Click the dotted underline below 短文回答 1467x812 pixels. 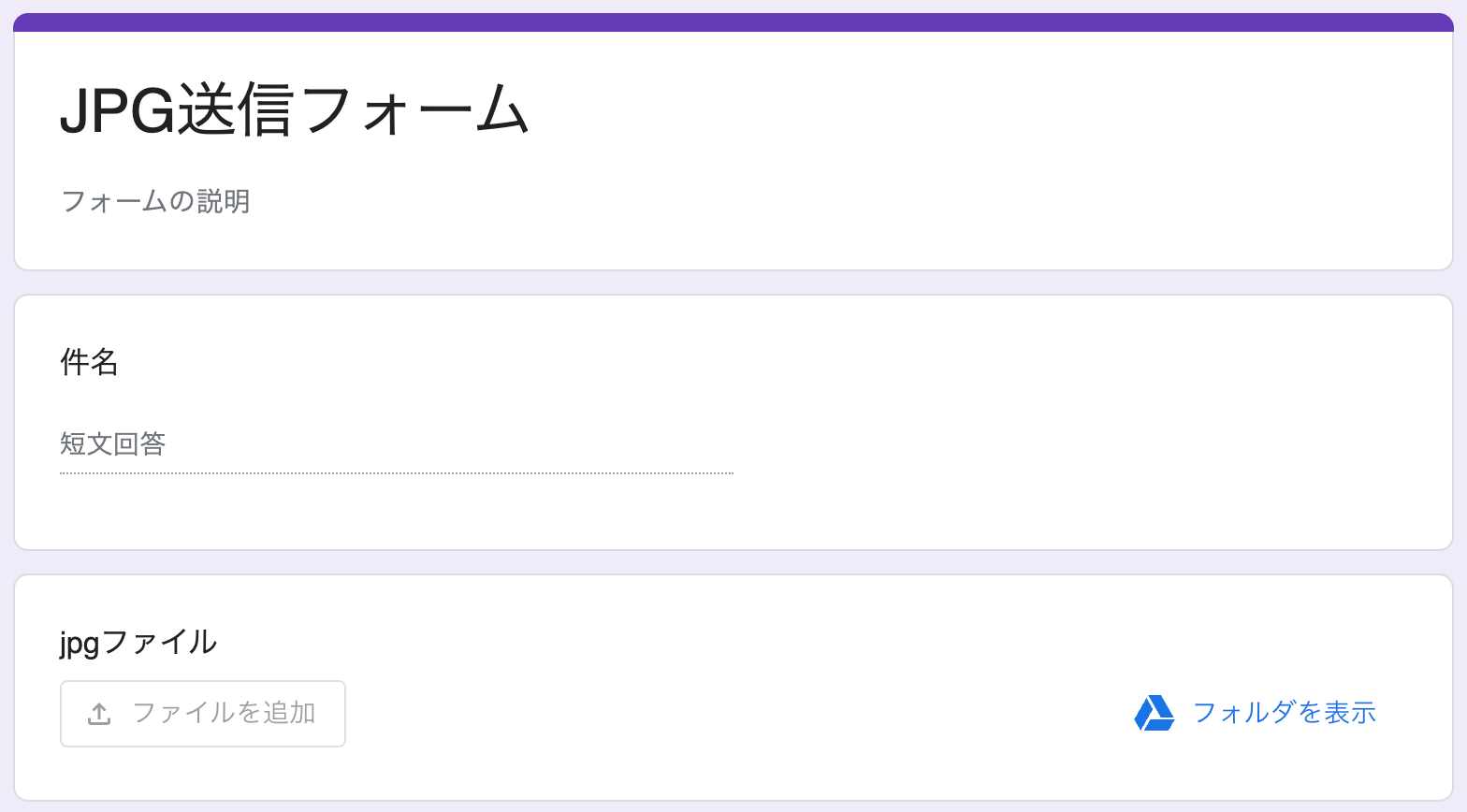pyautogui.click(x=397, y=473)
